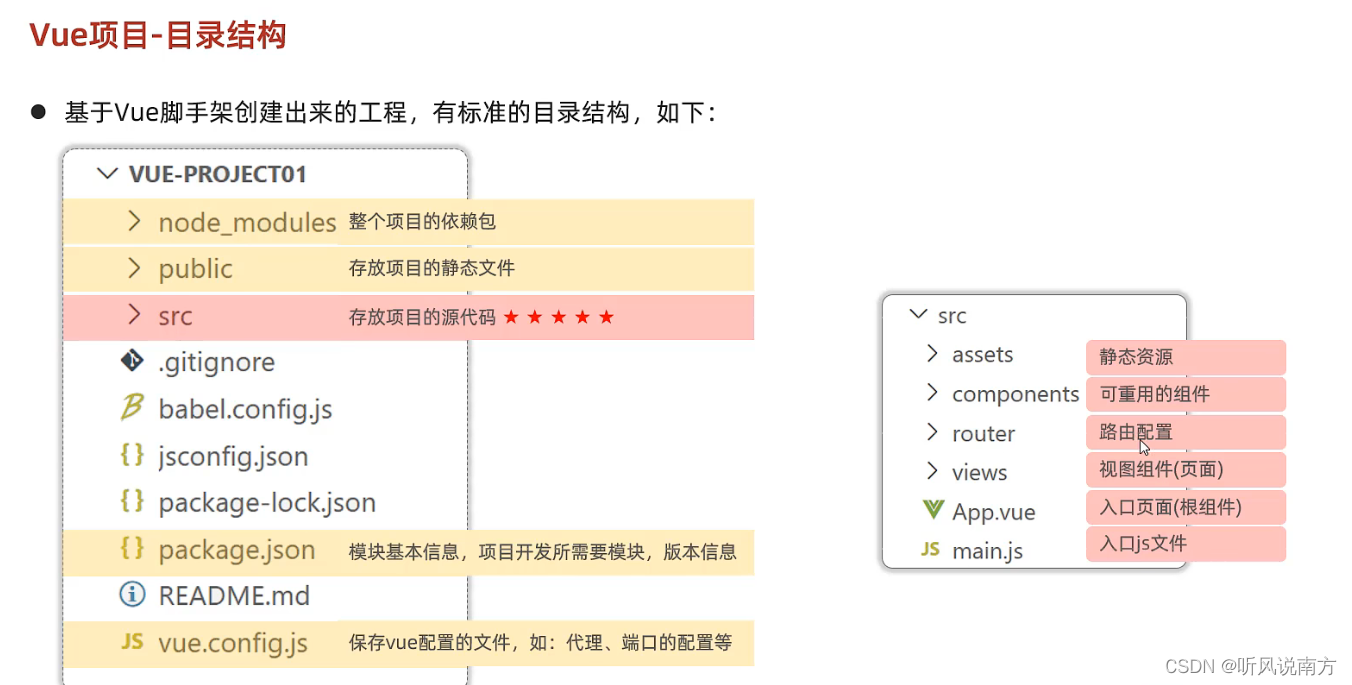The width and height of the screenshot is (1352, 685).
Task: Select src root label in right panel
Action: pos(952,316)
